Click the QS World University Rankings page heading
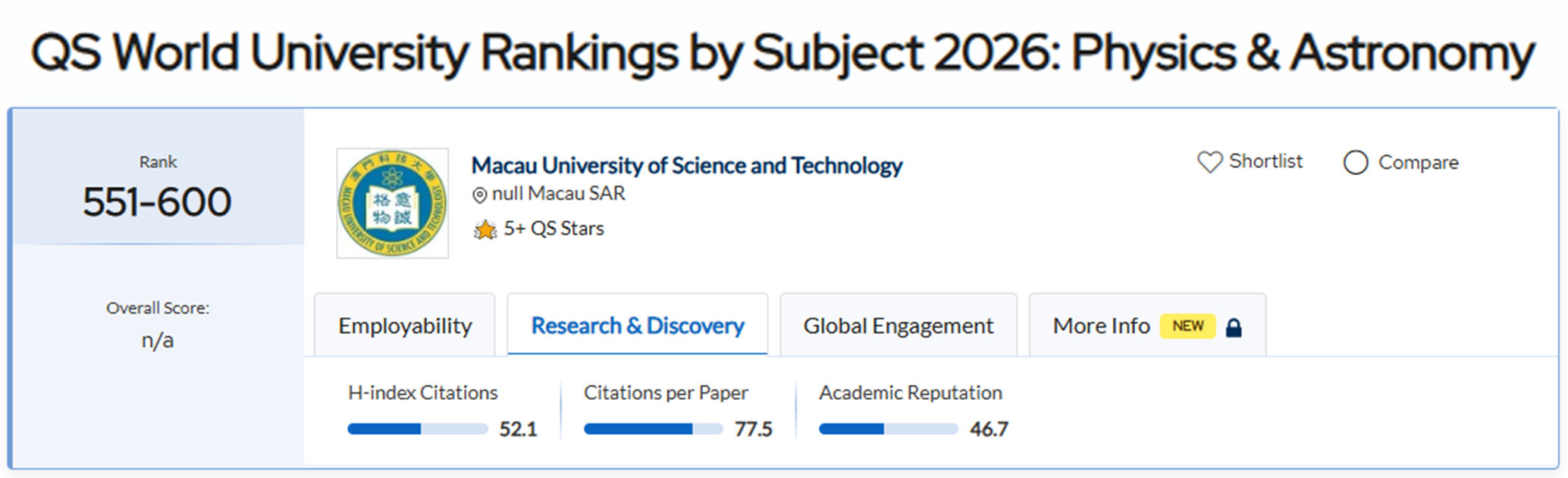Image resolution: width=1568 pixels, height=478 pixels. tap(782, 53)
